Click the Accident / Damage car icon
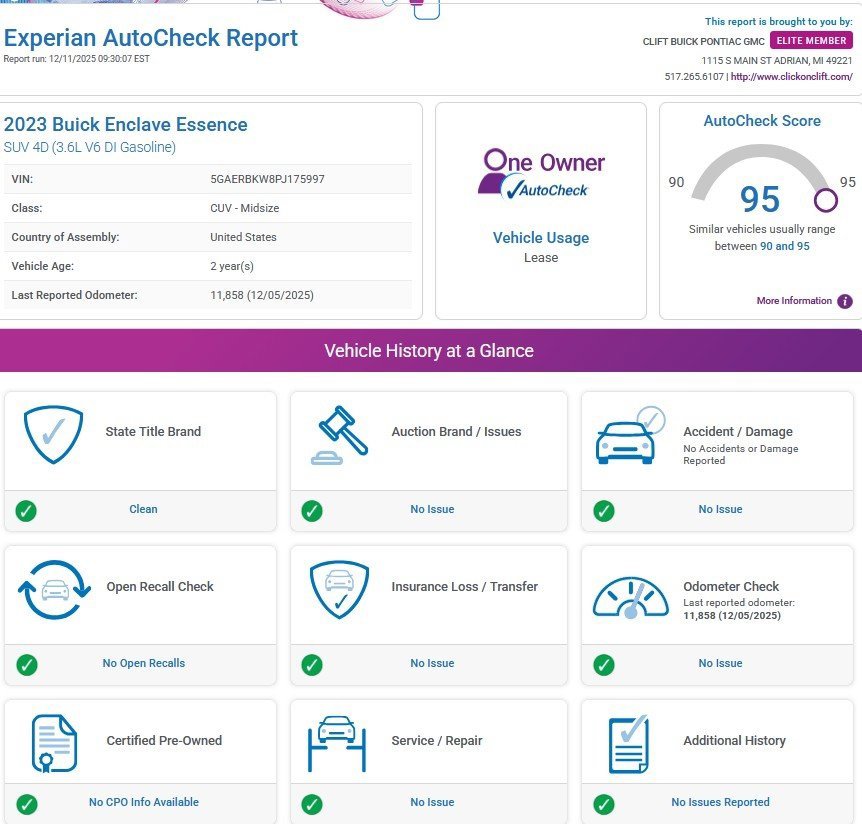 tap(629, 436)
